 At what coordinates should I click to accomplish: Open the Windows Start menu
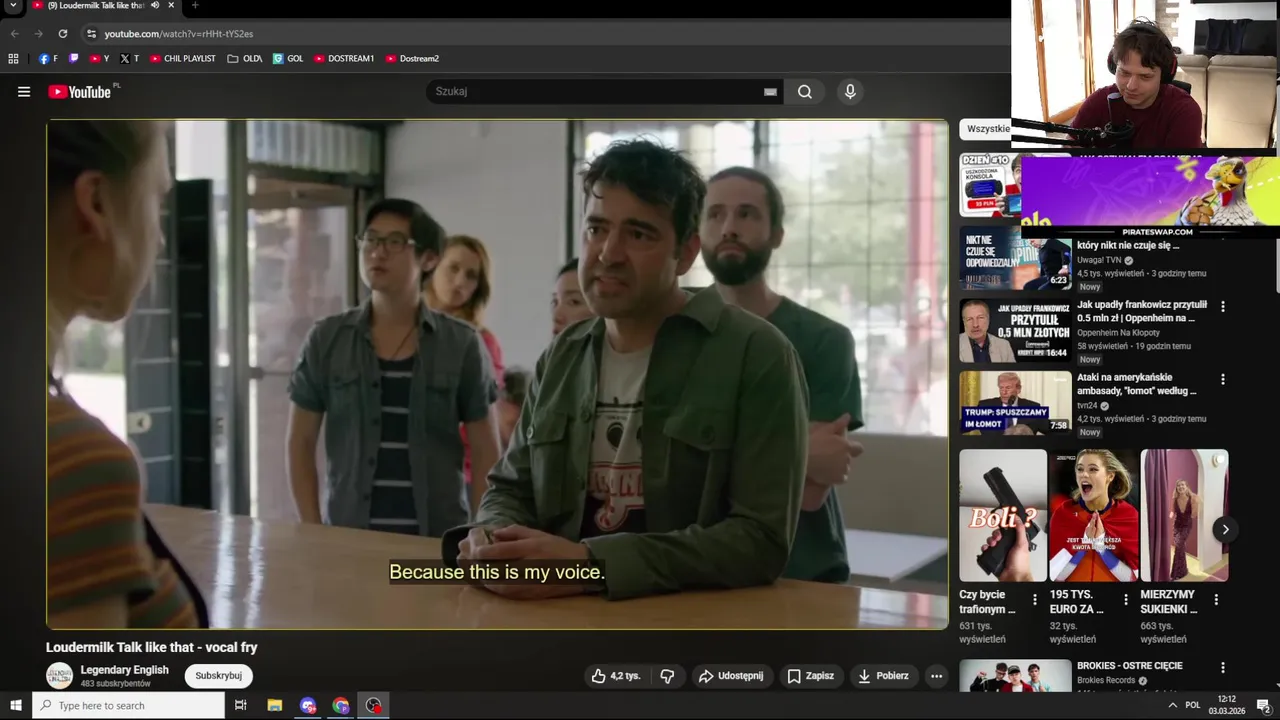pyautogui.click(x=15, y=706)
